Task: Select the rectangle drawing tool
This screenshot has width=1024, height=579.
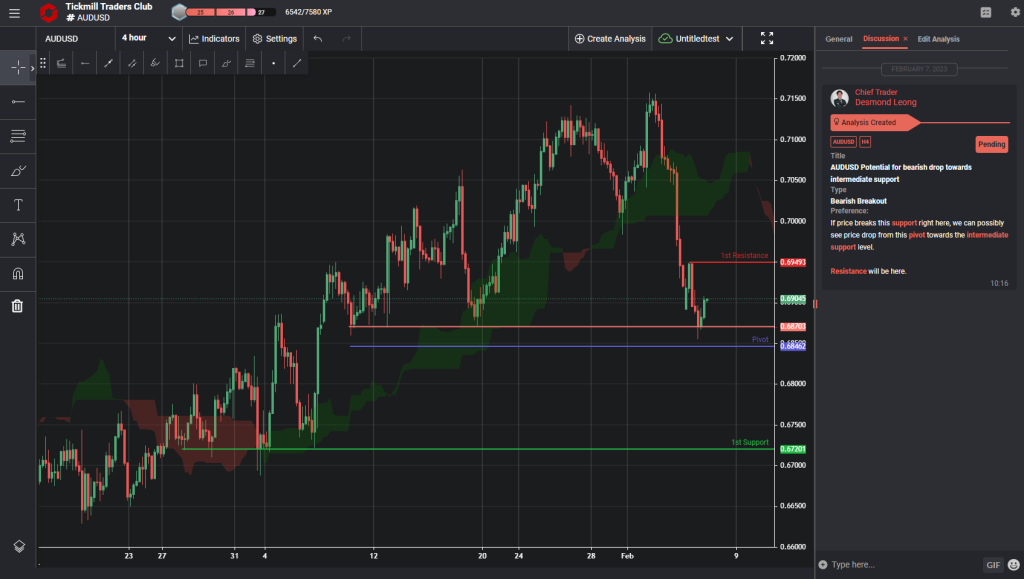Action: click(179, 62)
